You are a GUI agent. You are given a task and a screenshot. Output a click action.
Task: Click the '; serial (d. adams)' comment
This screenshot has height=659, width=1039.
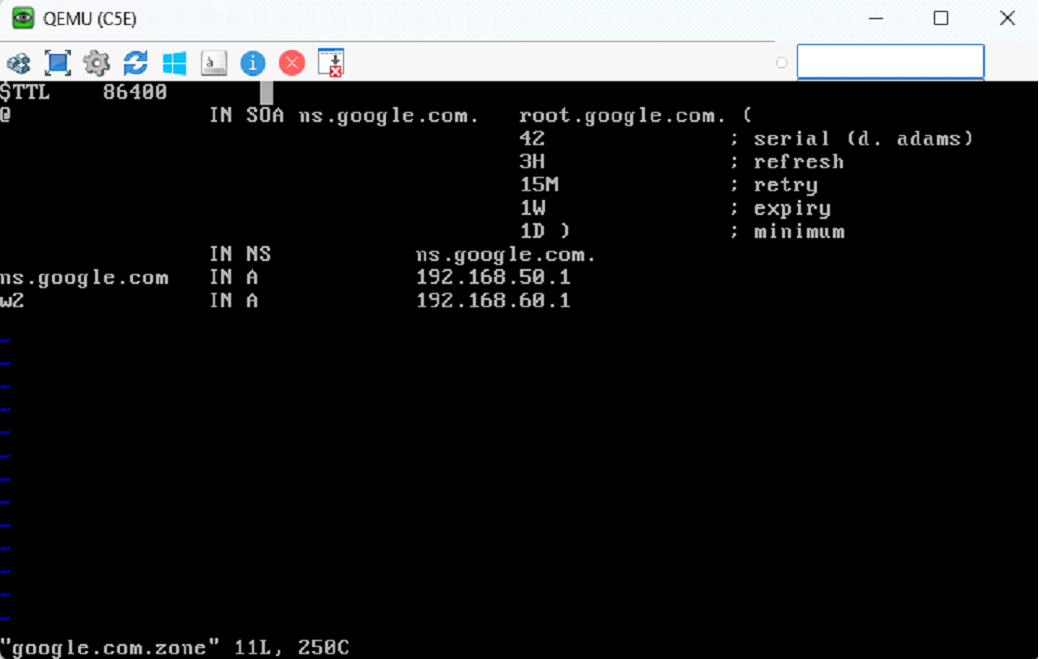coord(851,139)
